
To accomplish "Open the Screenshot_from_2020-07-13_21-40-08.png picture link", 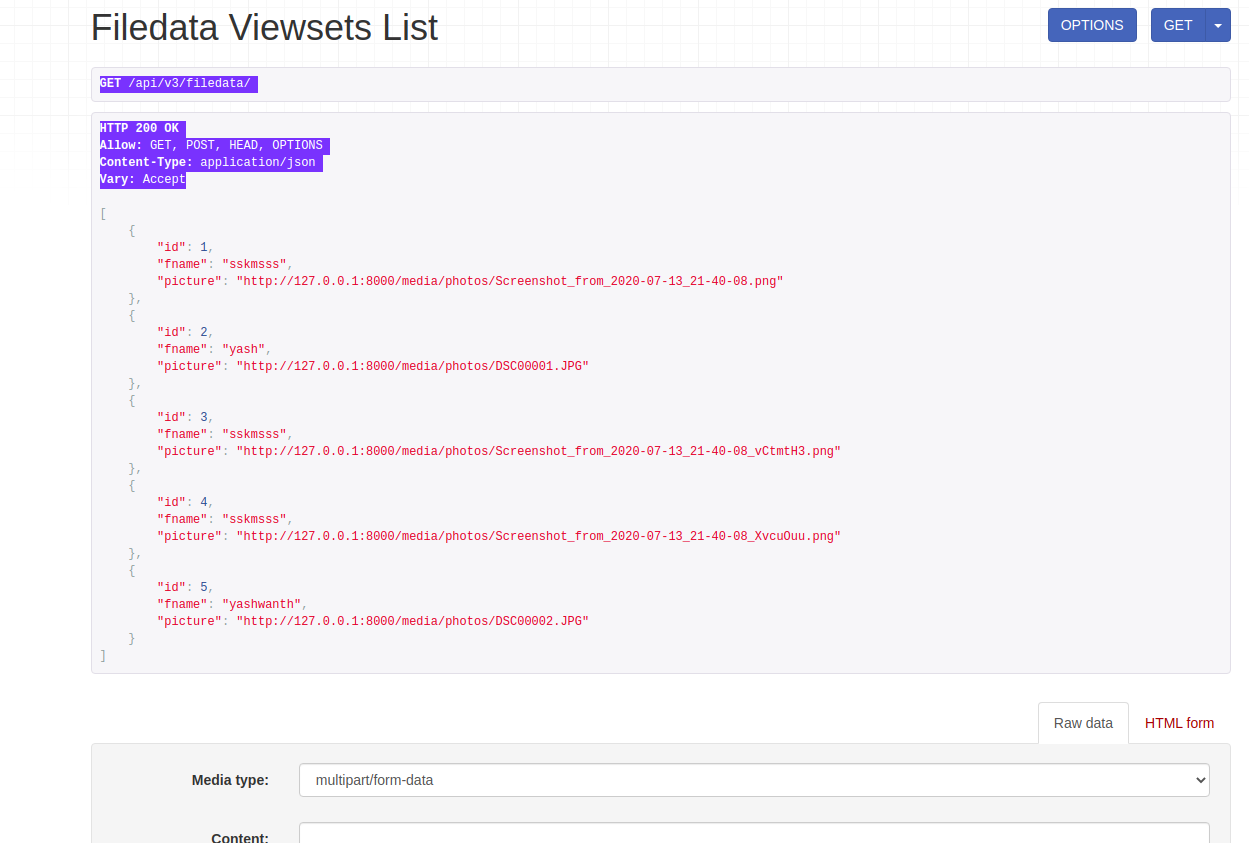I will tap(509, 281).
